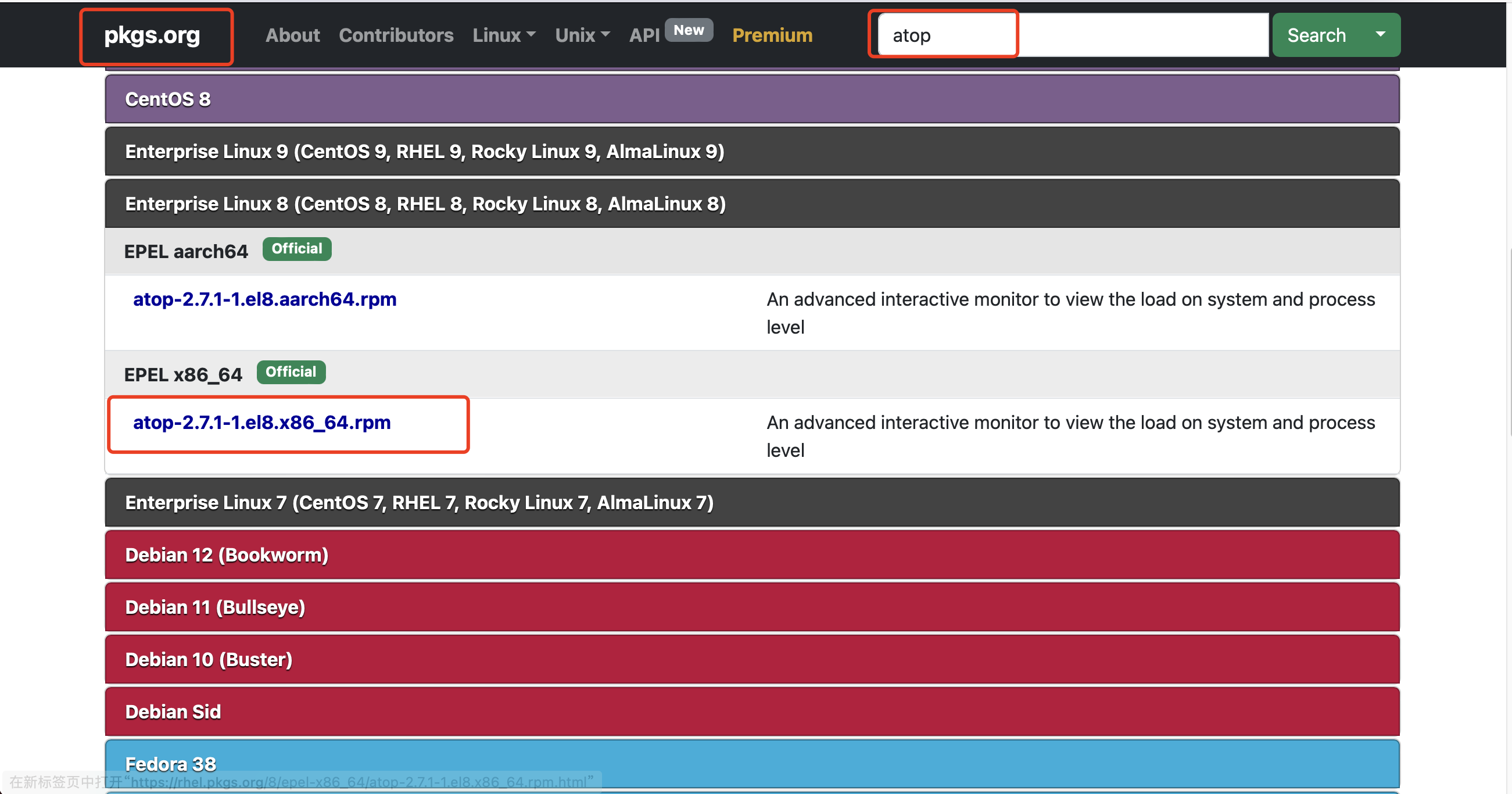1512x794 pixels.
Task: Expand the Debian 11 (Bullseye) section
Action: click(752, 607)
